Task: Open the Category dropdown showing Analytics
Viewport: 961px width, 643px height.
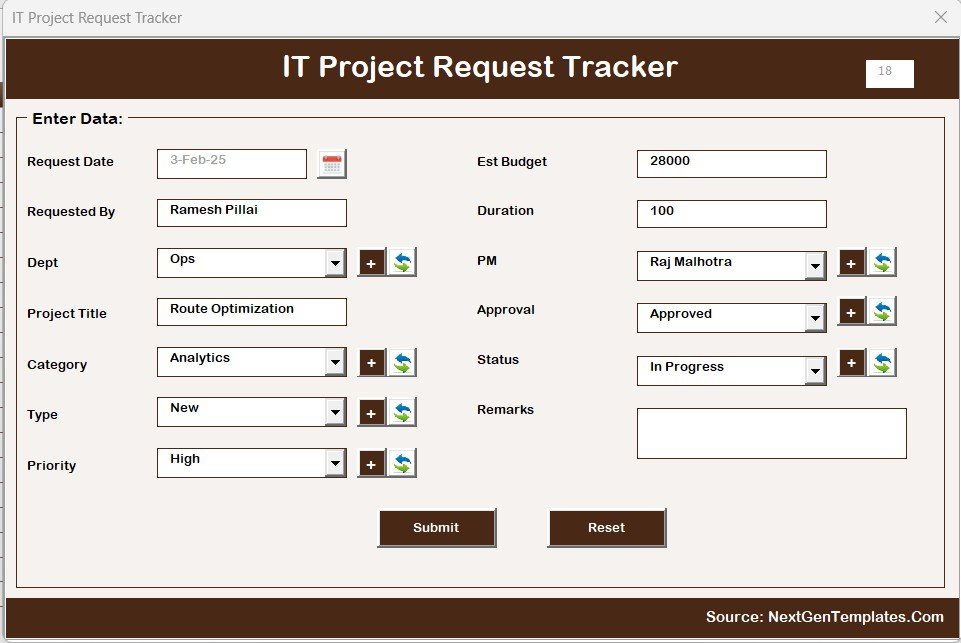Action: click(x=336, y=363)
